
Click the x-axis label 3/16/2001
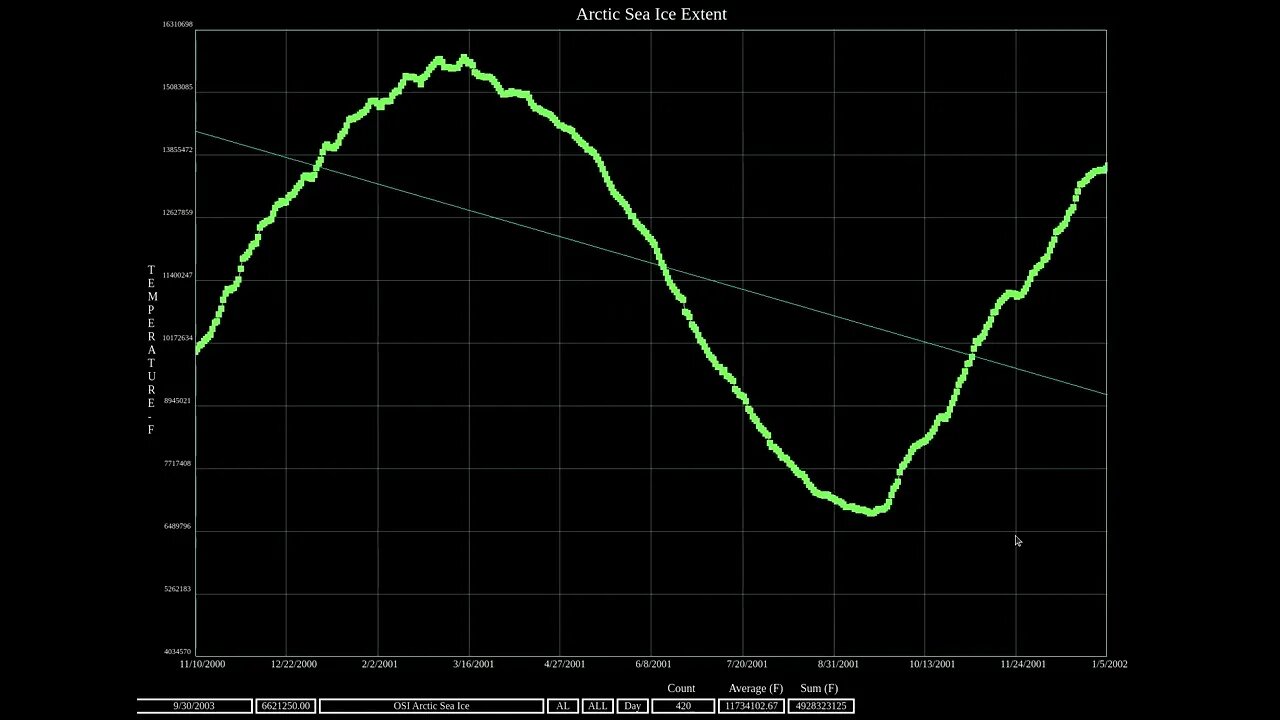473,664
